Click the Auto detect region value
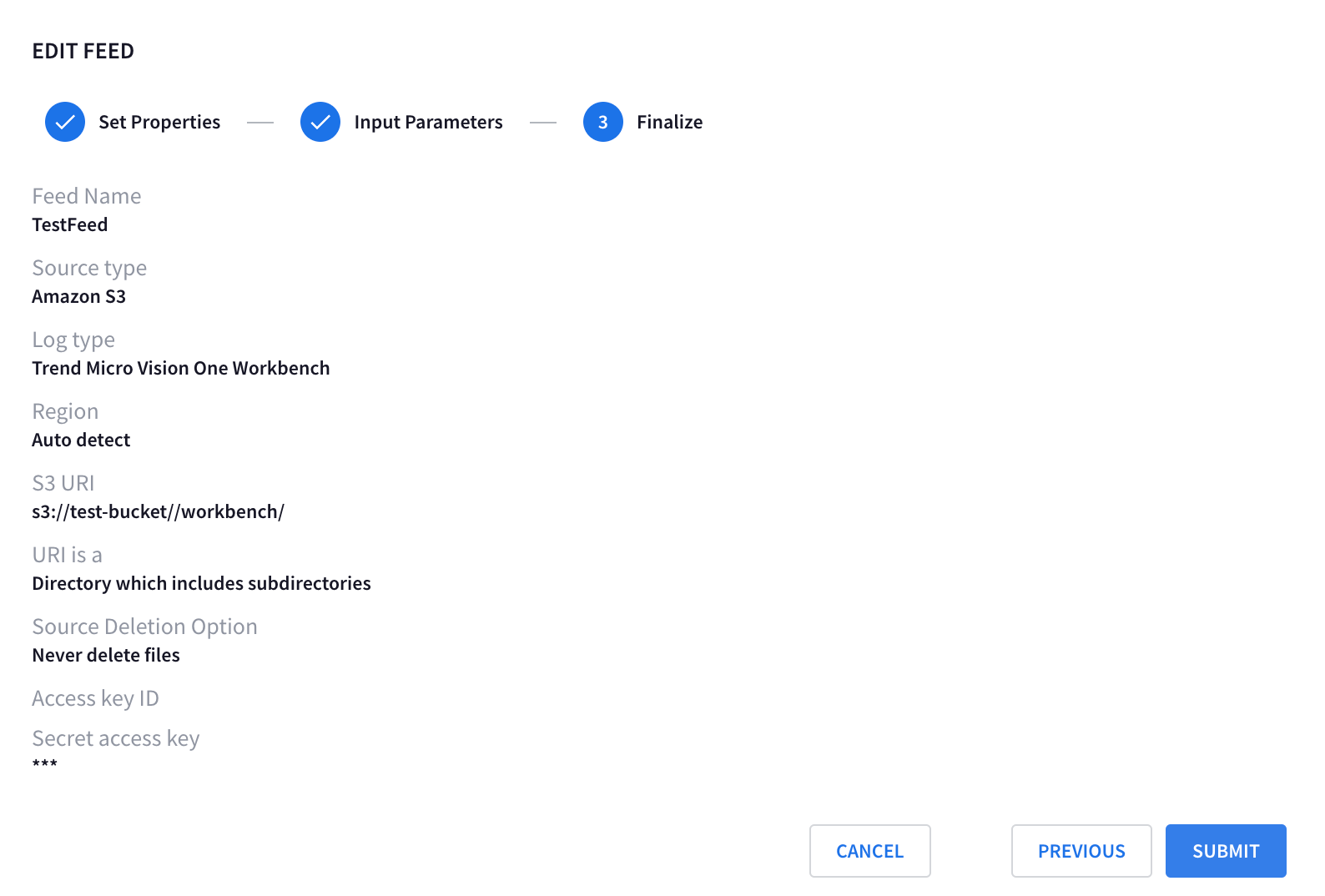Viewport: 1325px width, 896px height. click(81, 440)
